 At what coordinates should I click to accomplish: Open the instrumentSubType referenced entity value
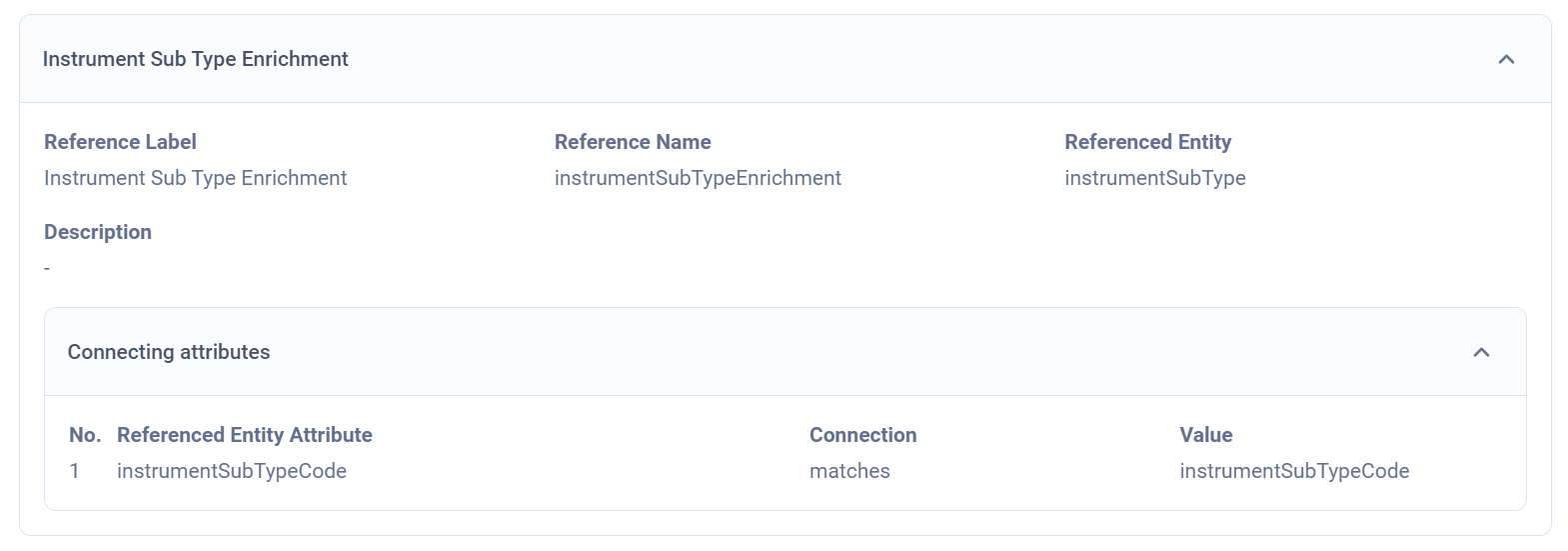coord(1154,178)
